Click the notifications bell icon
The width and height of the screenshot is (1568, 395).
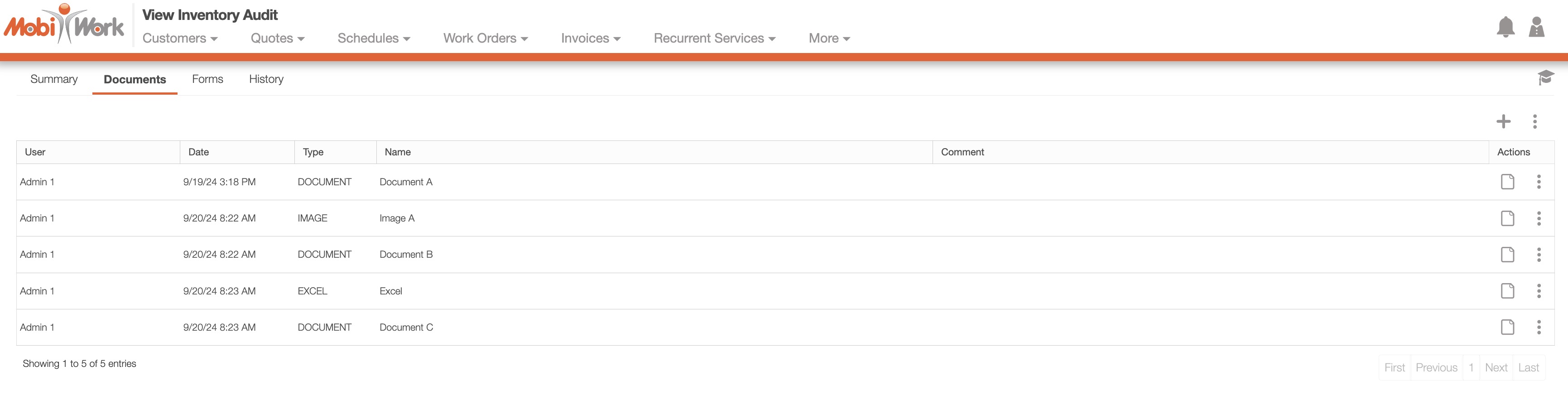click(x=1505, y=27)
